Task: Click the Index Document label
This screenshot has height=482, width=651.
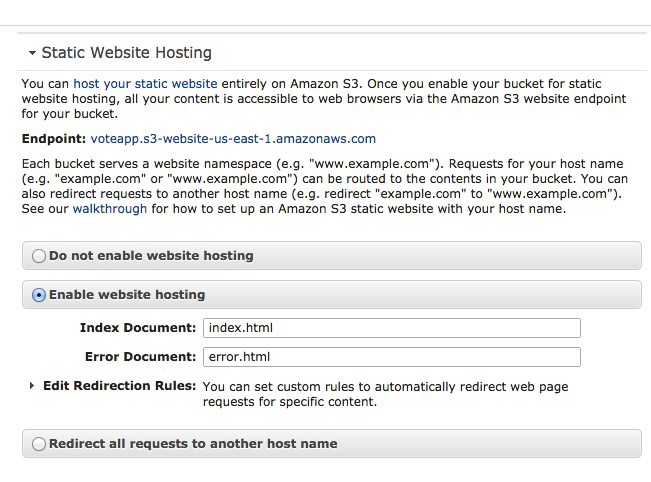Action: tap(138, 328)
